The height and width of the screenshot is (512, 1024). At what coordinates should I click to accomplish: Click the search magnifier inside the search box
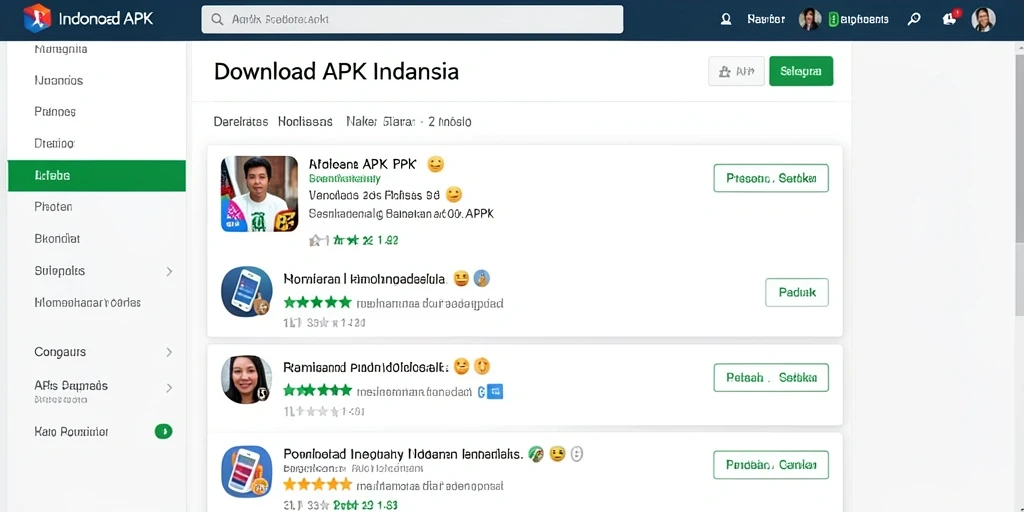217,20
